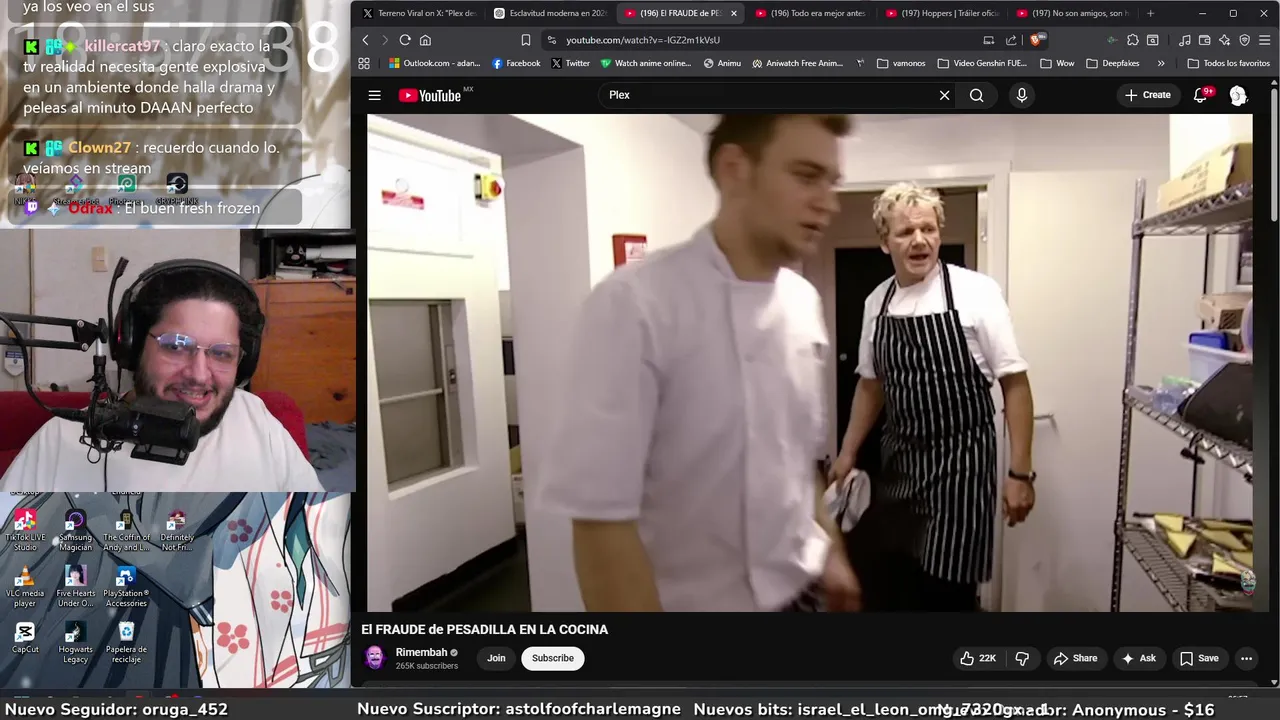Open the Ask AI button
The image size is (1280, 720).
coord(1138,658)
